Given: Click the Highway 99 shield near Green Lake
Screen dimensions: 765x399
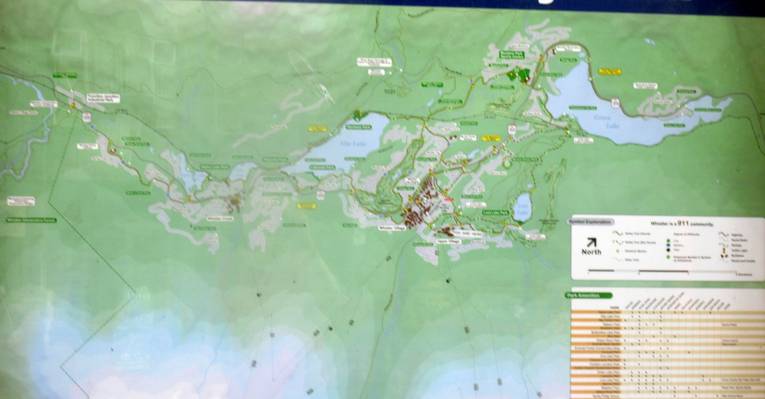Looking at the screenshot, I should pyautogui.click(x=615, y=103).
